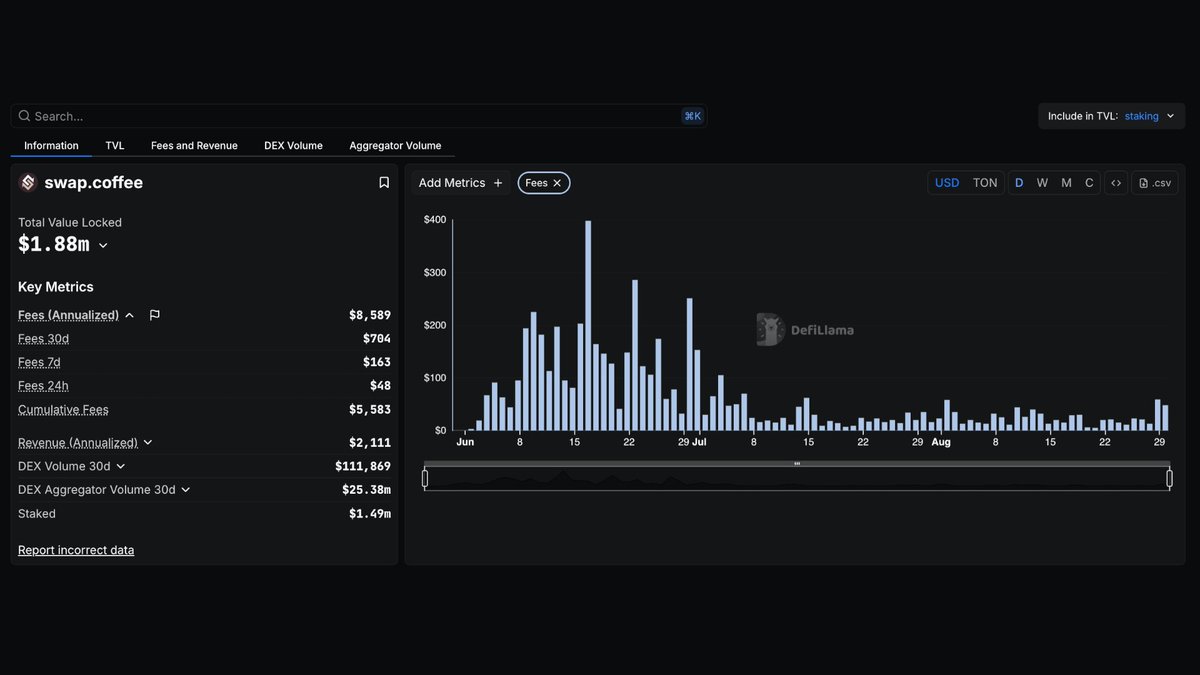Click the Fees 24h label
The height and width of the screenshot is (675, 1200).
43,386
